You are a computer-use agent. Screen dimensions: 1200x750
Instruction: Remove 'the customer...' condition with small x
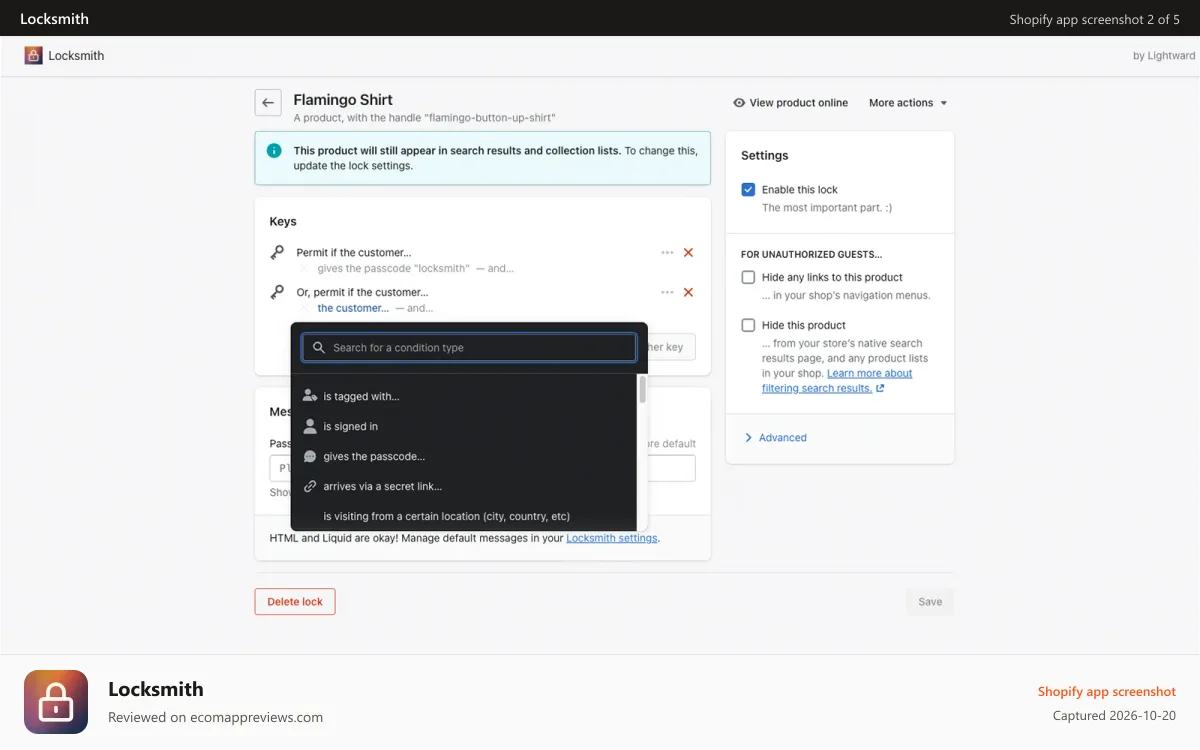(x=305, y=309)
